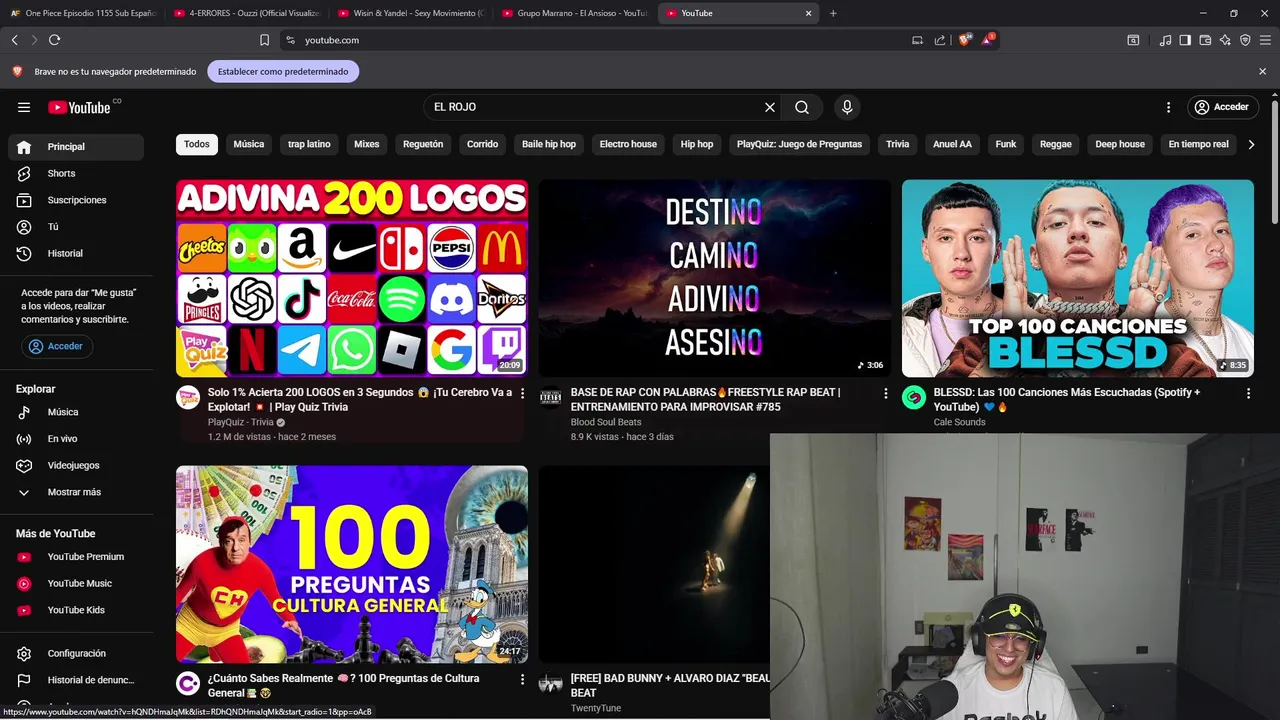Toggle the browser sidebar panel
Viewport: 1280px width, 720px height.
click(1185, 40)
